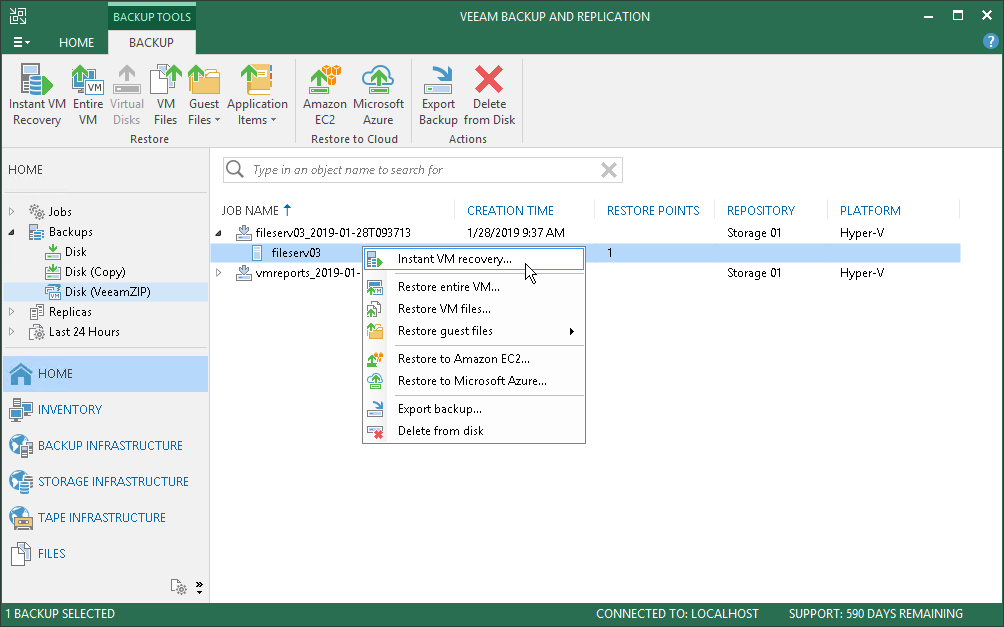The image size is (1004, 627).
Task: Select Last 24 Hours tree item
Action: coord(84,332)
